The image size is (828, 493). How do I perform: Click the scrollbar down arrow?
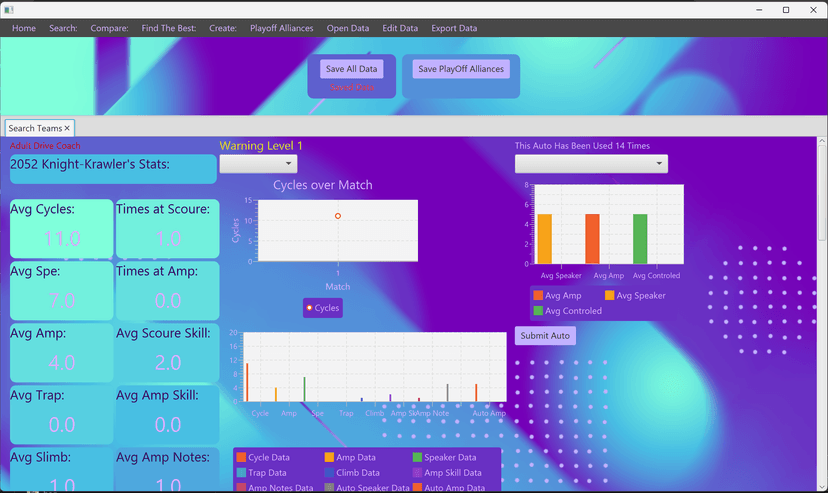coord(822,487)
